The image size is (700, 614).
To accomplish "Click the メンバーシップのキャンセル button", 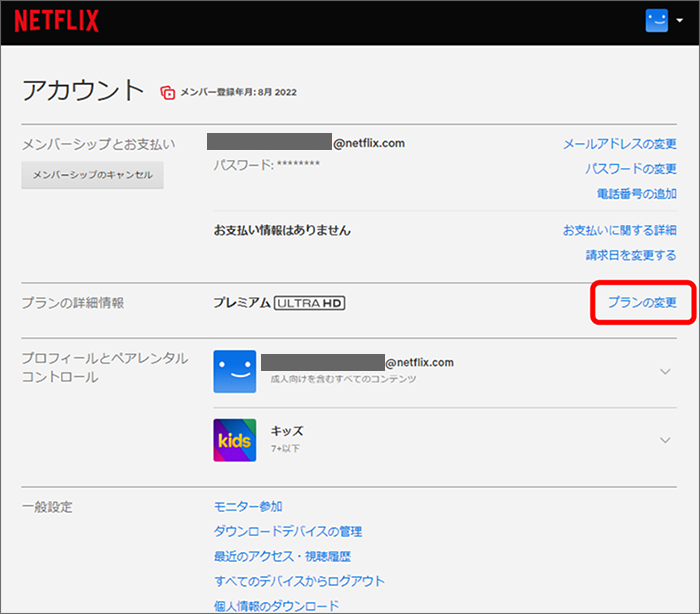I will click(x=93, y=175).
